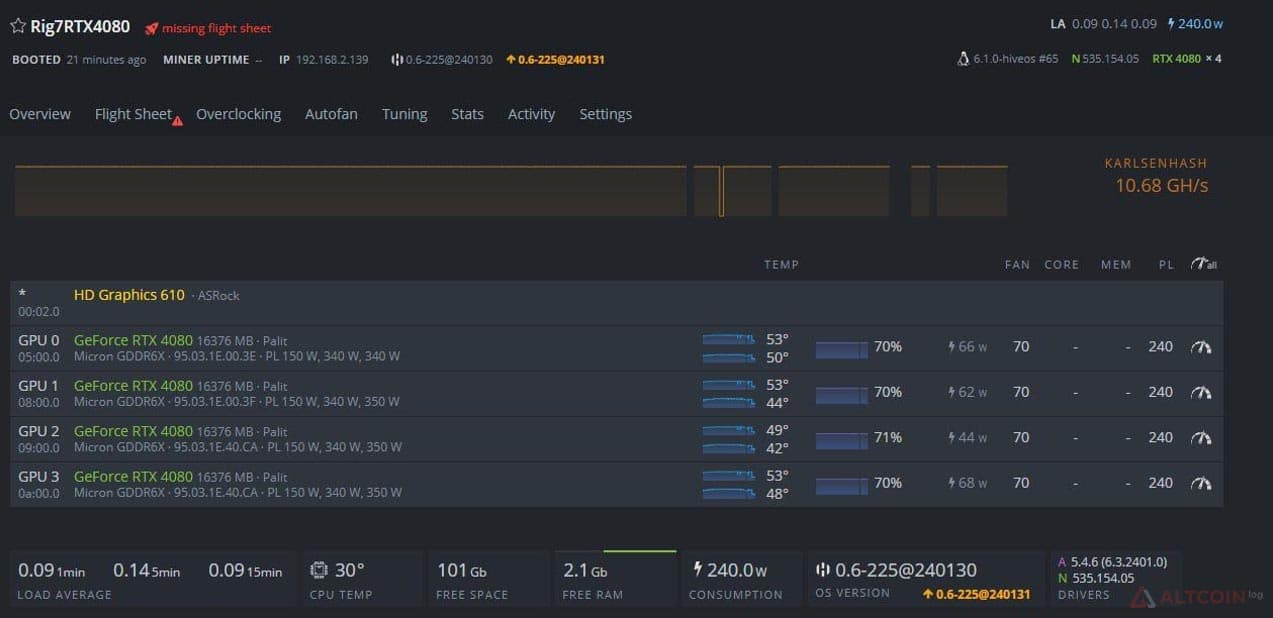The image size is (1273, 618).
Task: Click GPU 1 power draw 62 w
Action: click(x=967, y=392)
